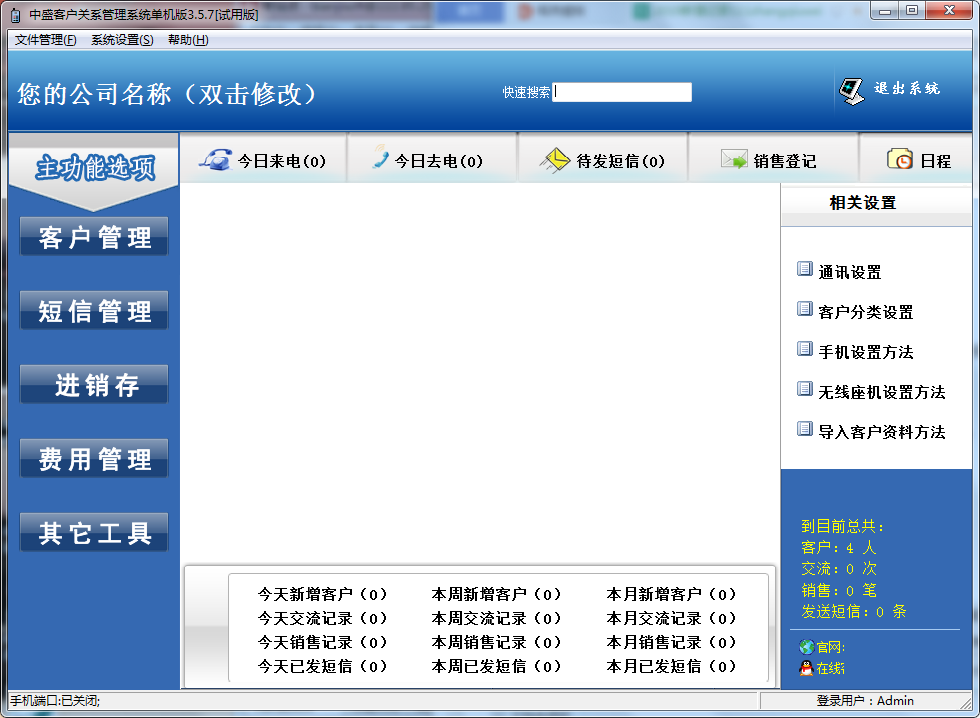Maximize the application window
The width and height of the screenshot is (980, 718).
912,11
